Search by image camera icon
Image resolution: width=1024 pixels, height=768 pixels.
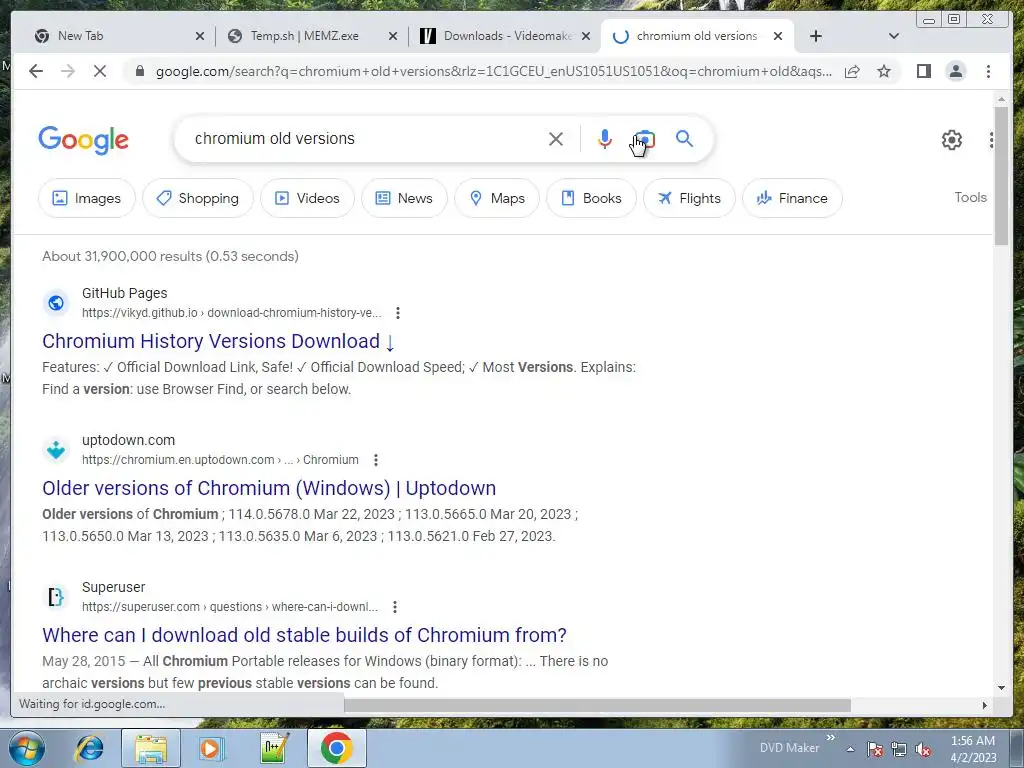tap(645, 139)
